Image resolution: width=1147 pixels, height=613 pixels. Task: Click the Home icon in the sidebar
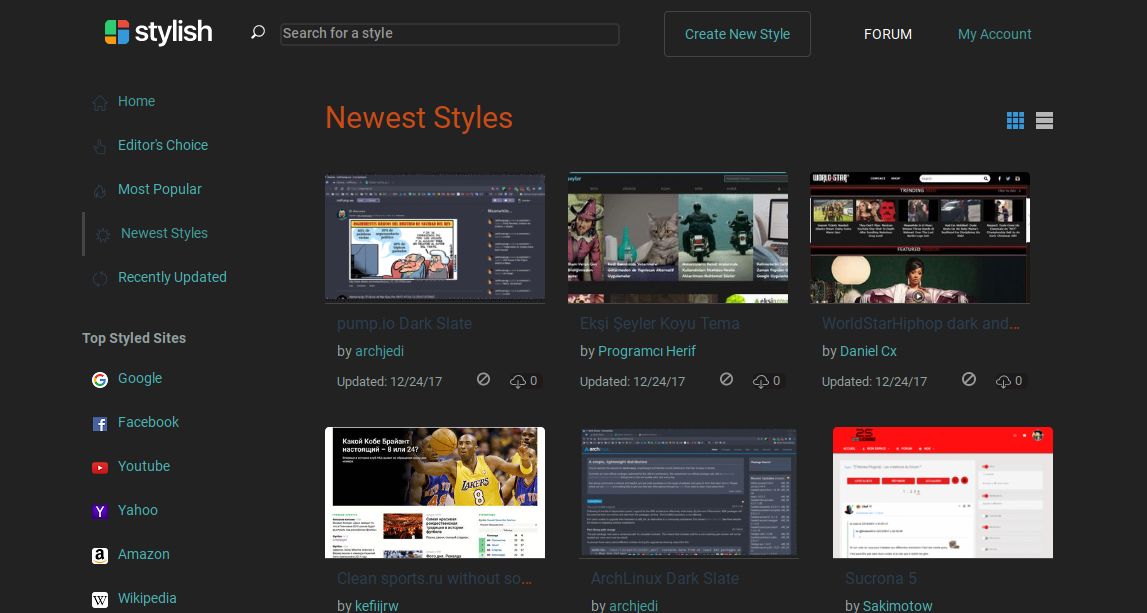100,102
